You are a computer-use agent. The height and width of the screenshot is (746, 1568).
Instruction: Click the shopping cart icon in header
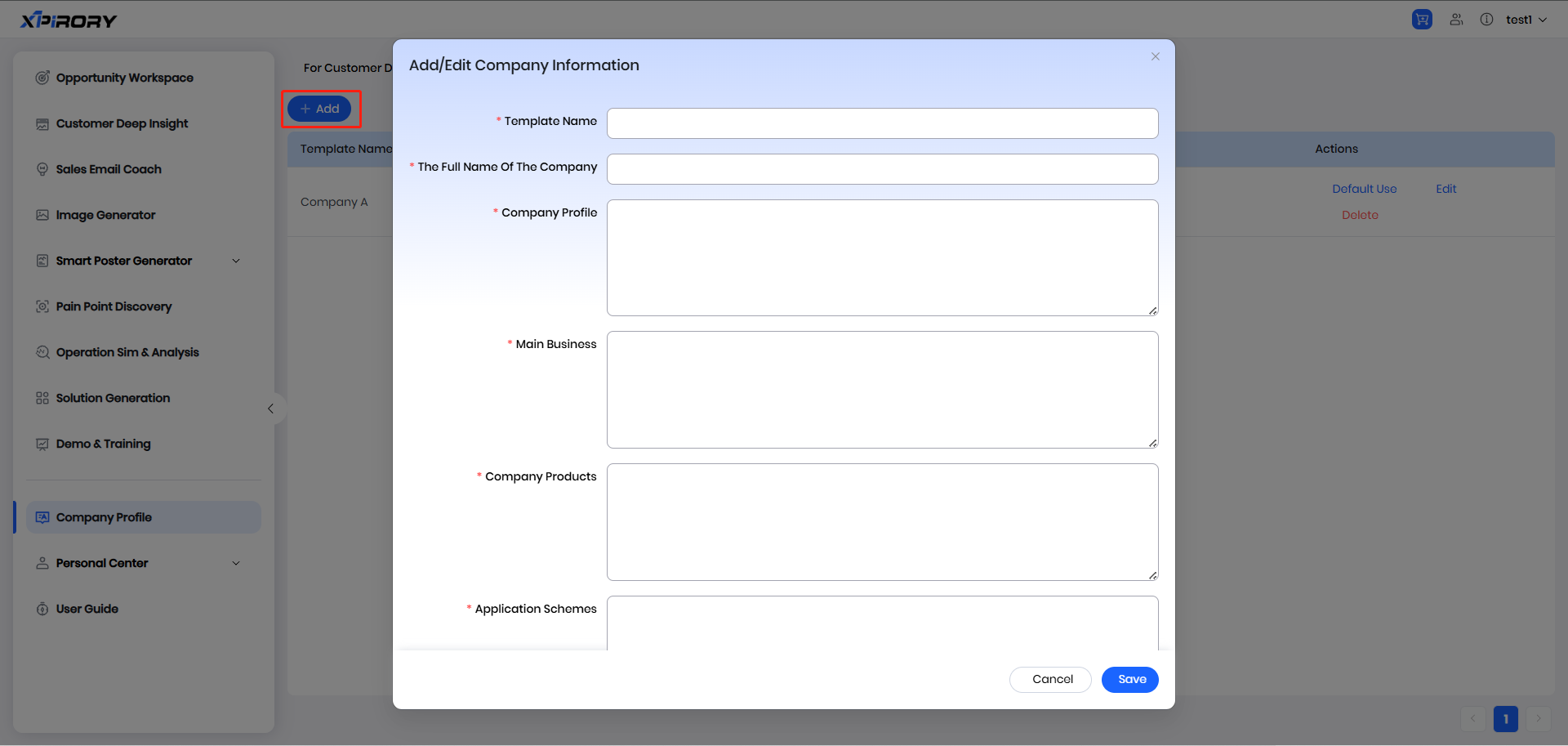(1422, 20)
